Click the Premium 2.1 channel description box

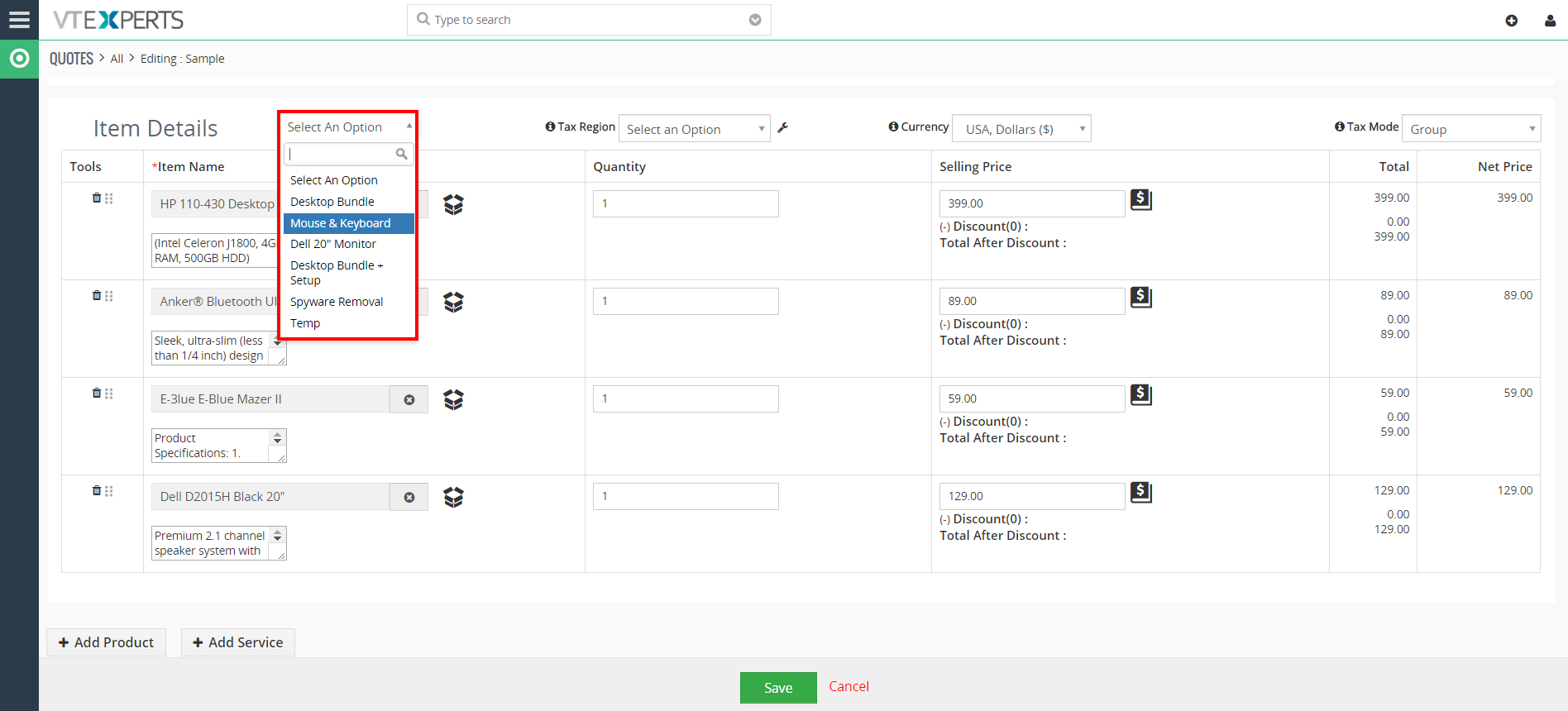tap(219, 543)
